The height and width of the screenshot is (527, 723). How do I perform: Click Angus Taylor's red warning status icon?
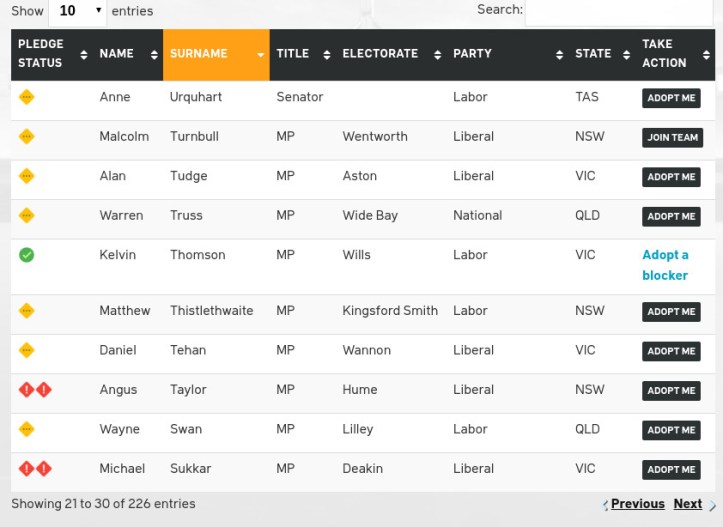click(35, 390)
